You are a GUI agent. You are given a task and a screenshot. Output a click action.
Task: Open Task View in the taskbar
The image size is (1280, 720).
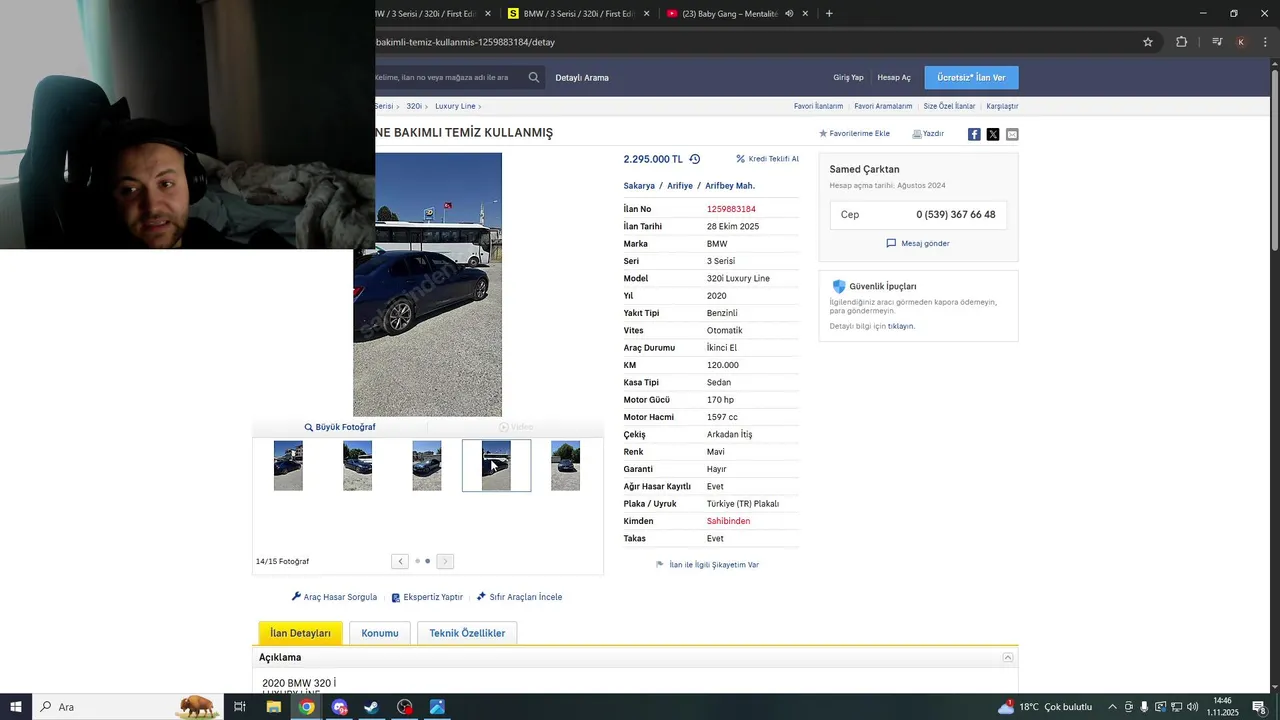pyautogui.click(x=240, y=707)
